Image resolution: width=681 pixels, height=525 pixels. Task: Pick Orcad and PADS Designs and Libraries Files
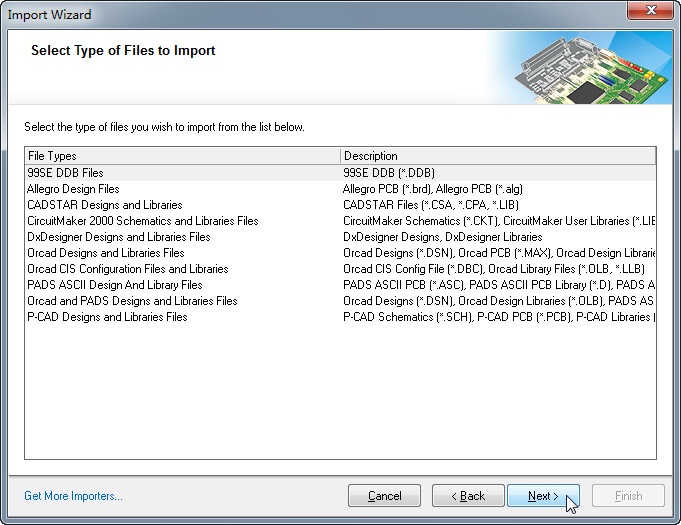(x=340, y=301)
